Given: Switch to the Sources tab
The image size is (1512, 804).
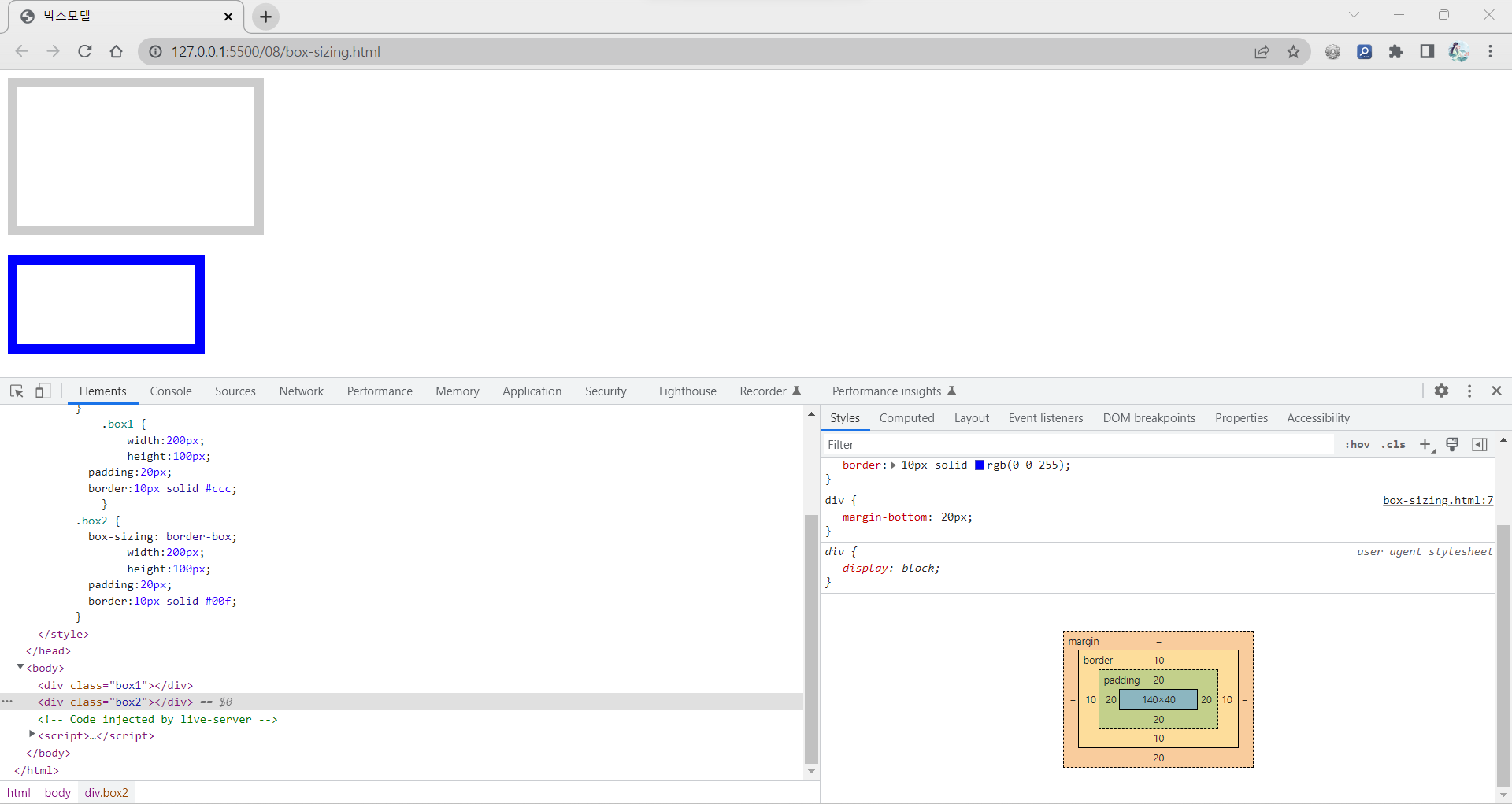Looking at the screenshot, I should (x=235, y=391).
